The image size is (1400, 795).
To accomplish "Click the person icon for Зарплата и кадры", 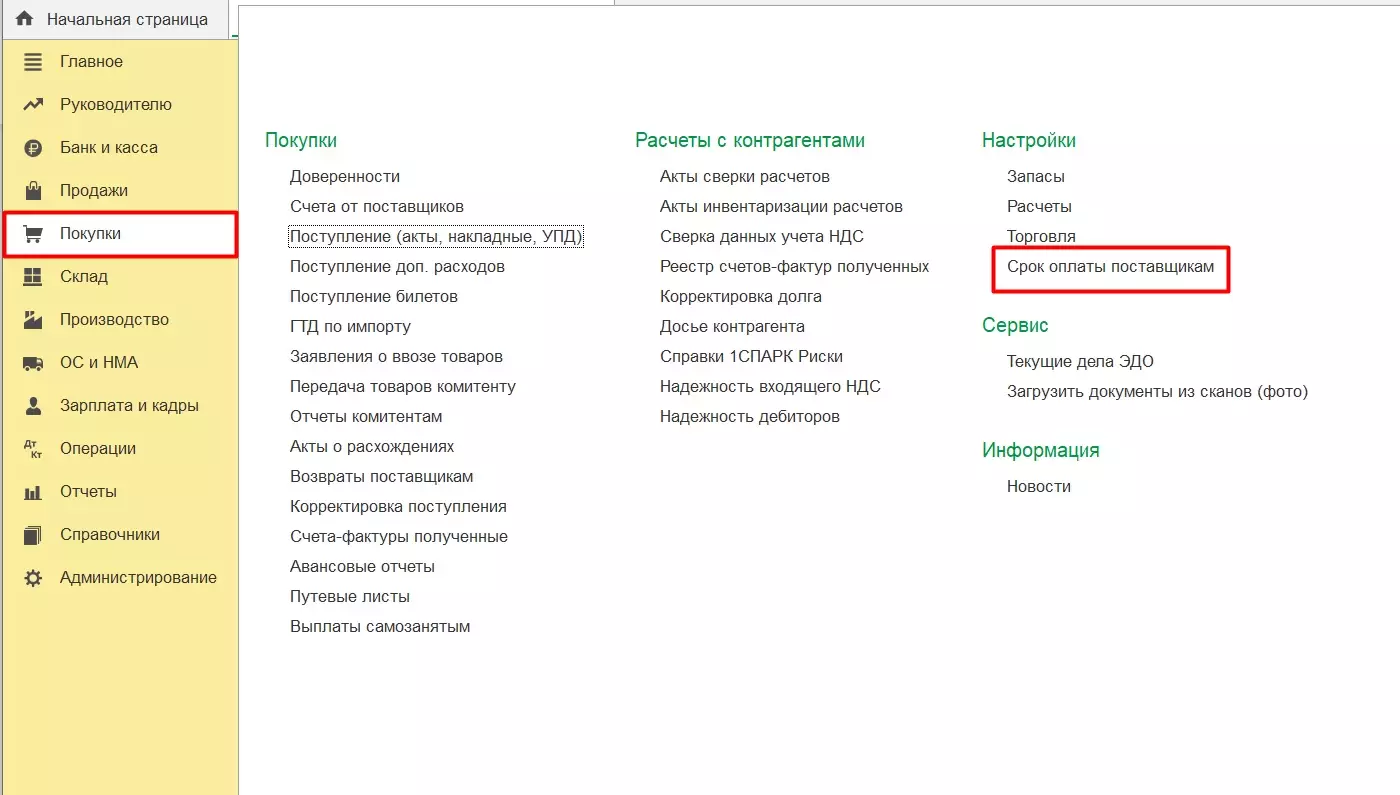I will (33, 406).
